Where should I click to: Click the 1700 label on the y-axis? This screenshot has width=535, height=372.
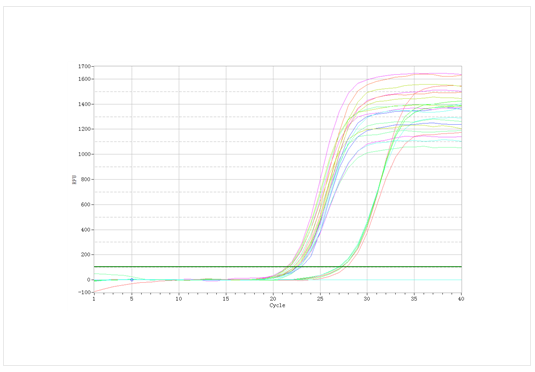[84, 66]
